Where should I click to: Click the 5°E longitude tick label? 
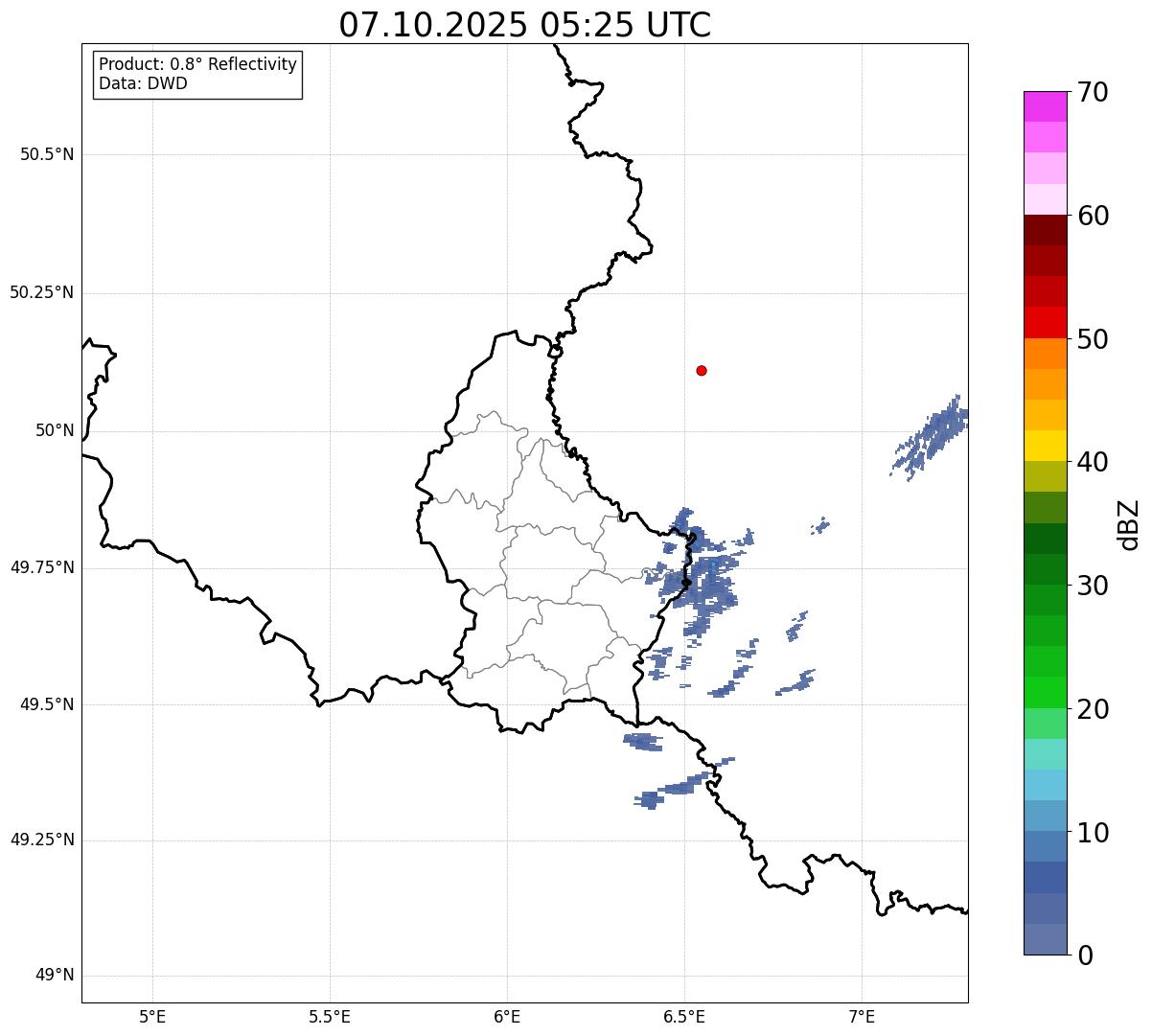click(x=152, y=1016)
